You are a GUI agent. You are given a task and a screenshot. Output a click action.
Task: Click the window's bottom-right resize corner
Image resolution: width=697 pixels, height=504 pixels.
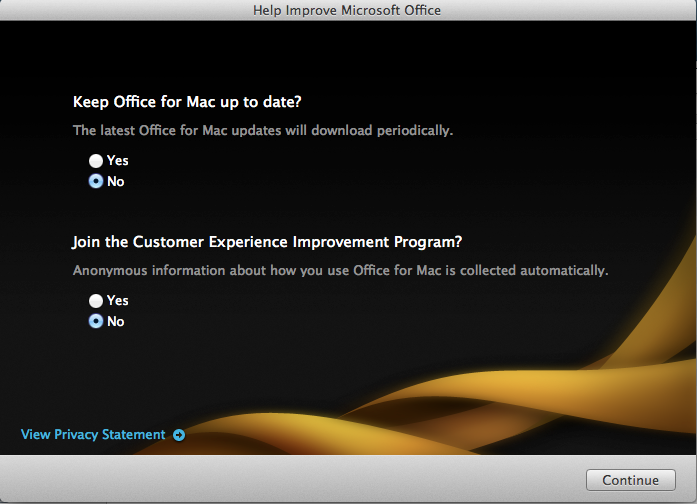tap(690, 498)
